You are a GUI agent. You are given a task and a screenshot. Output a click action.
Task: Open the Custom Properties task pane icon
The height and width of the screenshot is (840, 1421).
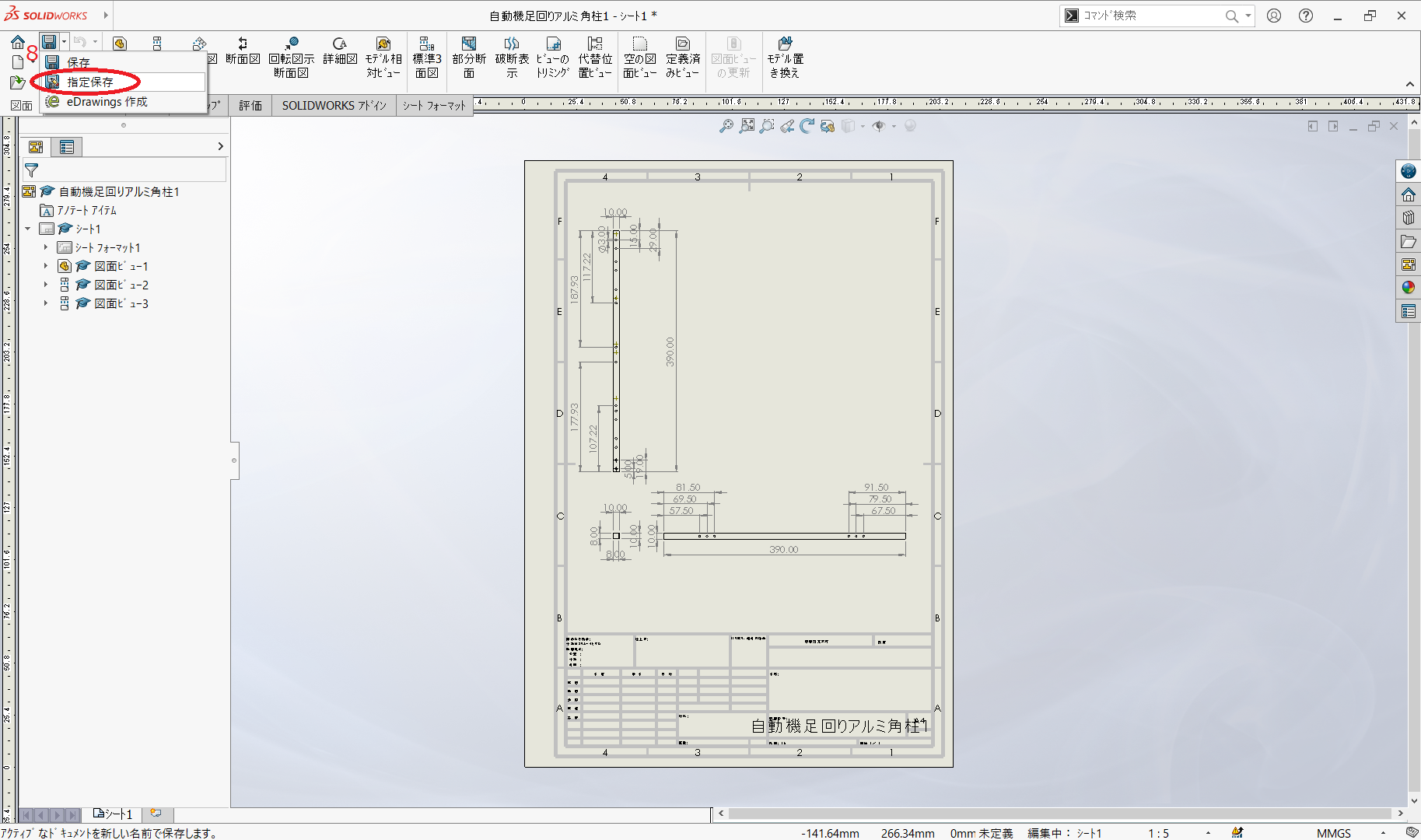[1409, 311]
